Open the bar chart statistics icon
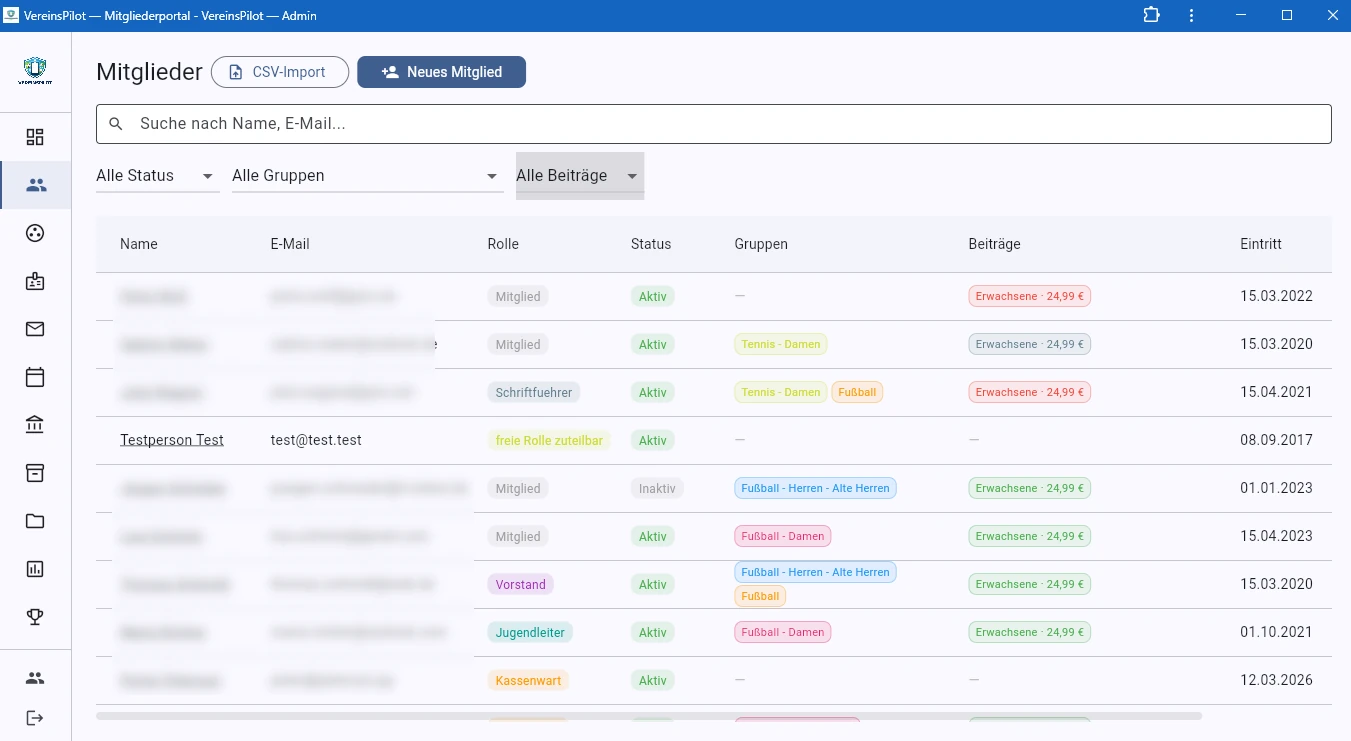 35,569
